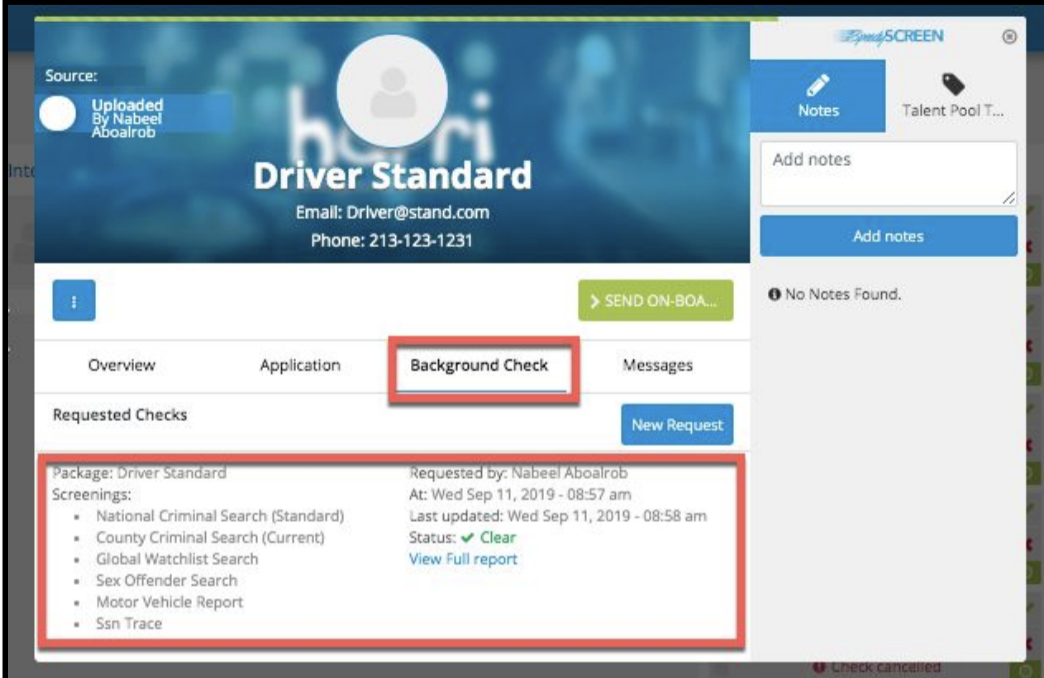This screenshot has width=1044, height=678.
Task: Click the Last updated timestamp line
Action: tap(558, 516)
